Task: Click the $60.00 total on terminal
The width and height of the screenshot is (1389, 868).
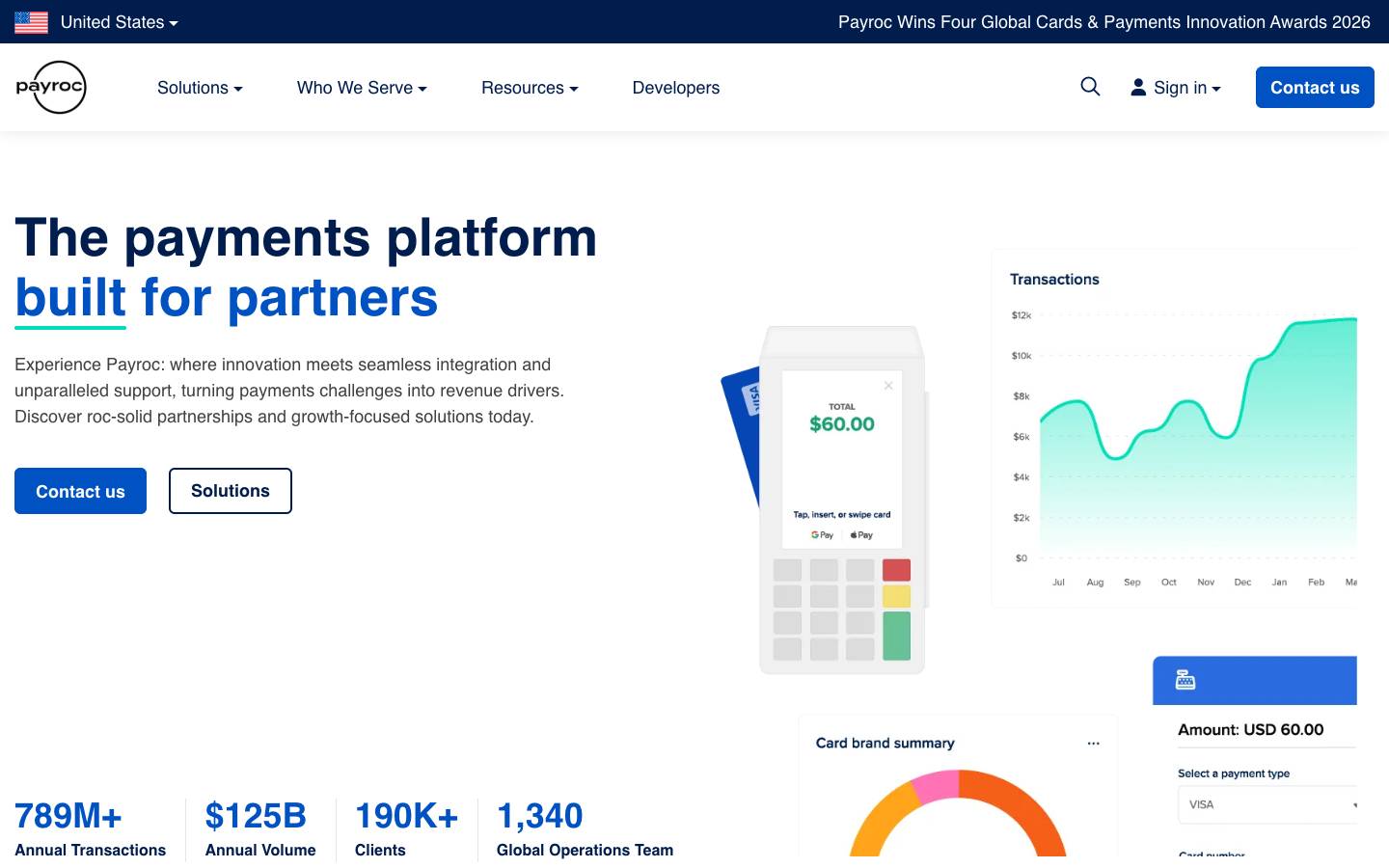Action: click(842, 424)
